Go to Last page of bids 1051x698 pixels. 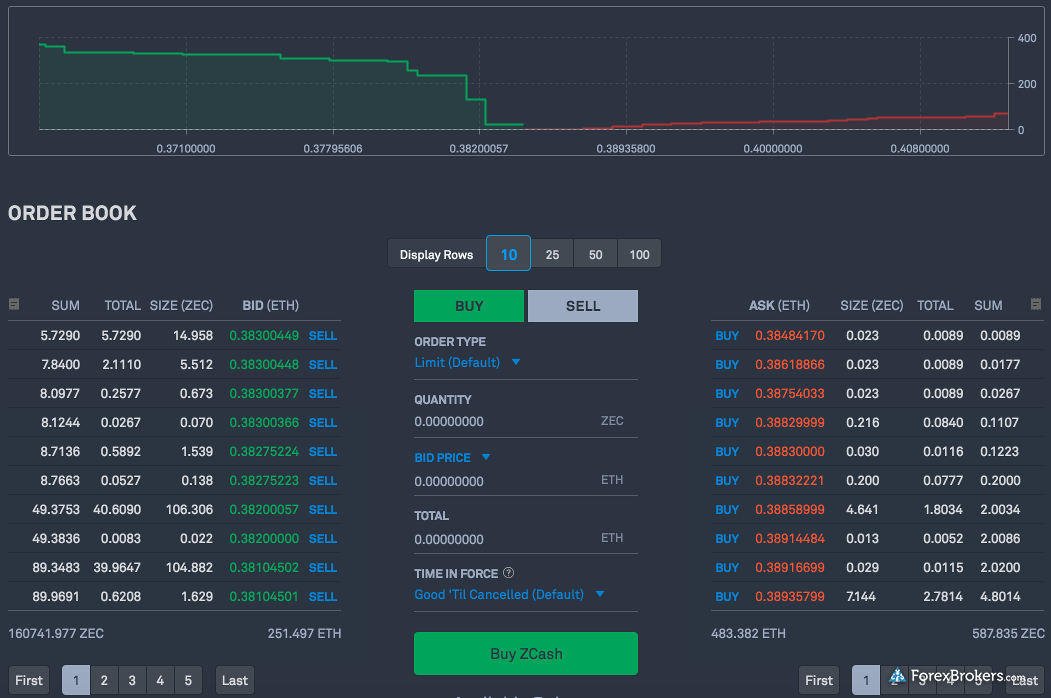click(x=235, y=681)
